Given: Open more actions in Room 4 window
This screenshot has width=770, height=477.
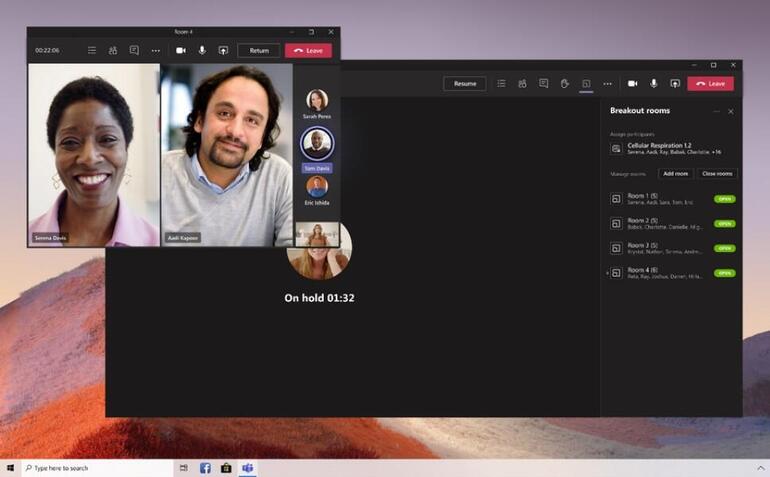Looking at the screenshot, I should pos(156,51).
